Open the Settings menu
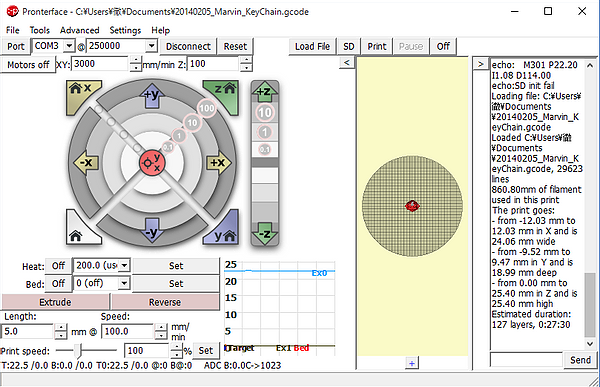Image resolution: width=600 pixels, height=387 pixels. point(125,30)
